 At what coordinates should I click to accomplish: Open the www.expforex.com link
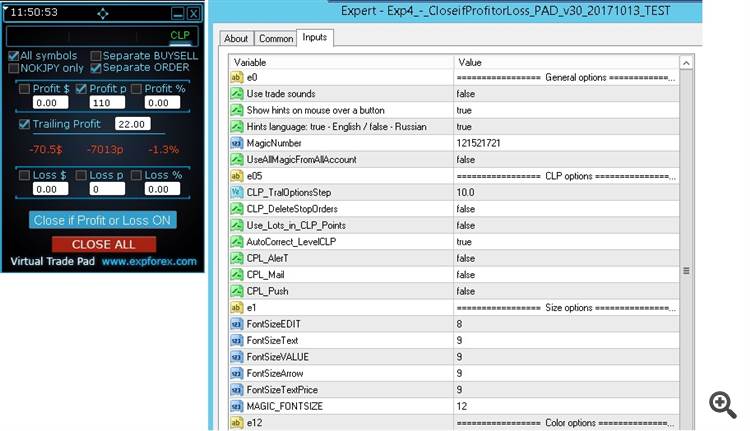(x=149, y=262)
